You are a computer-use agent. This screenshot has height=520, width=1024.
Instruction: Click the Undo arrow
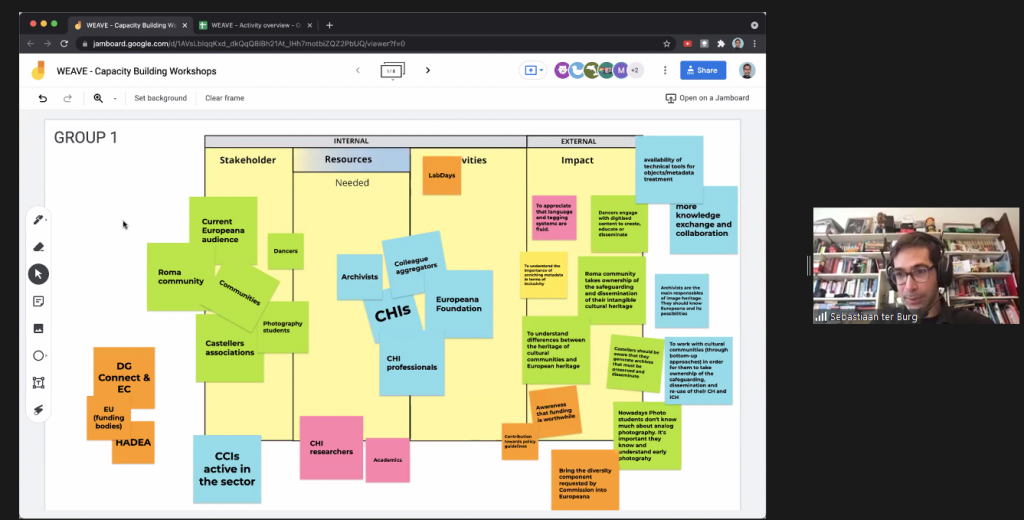coord(43,98)
